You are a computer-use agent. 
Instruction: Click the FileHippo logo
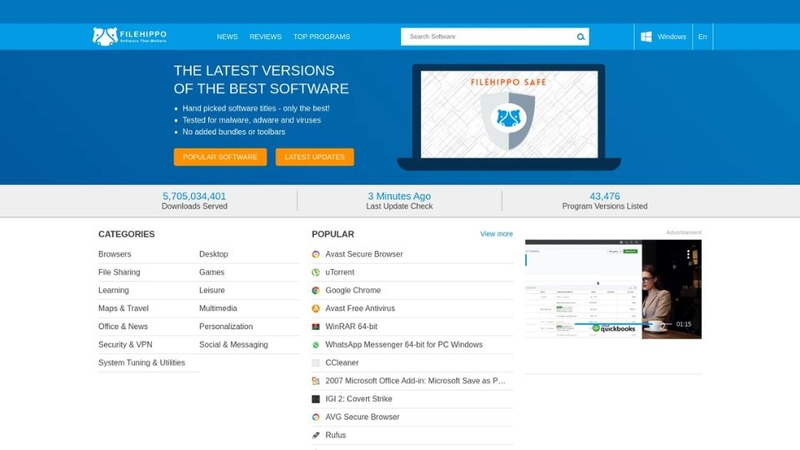click(130, 36)
